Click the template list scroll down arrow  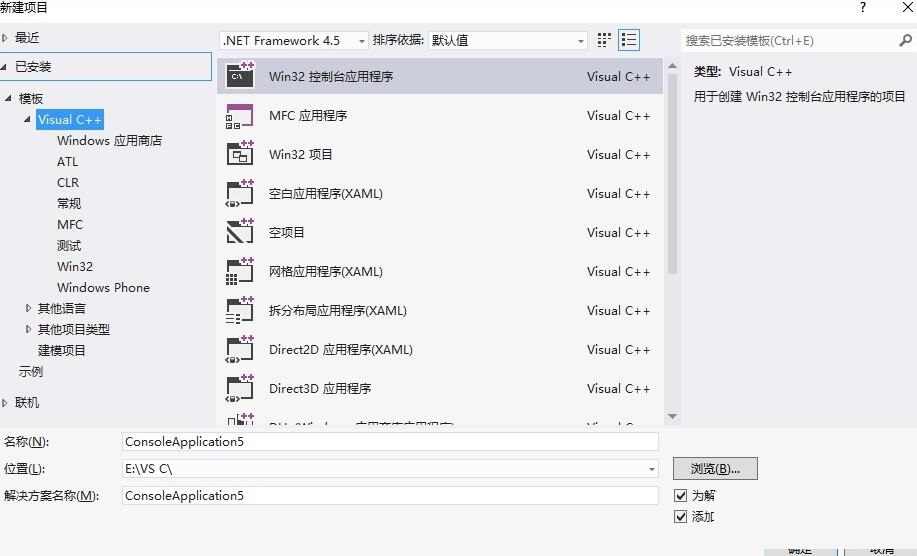point(673,416)
